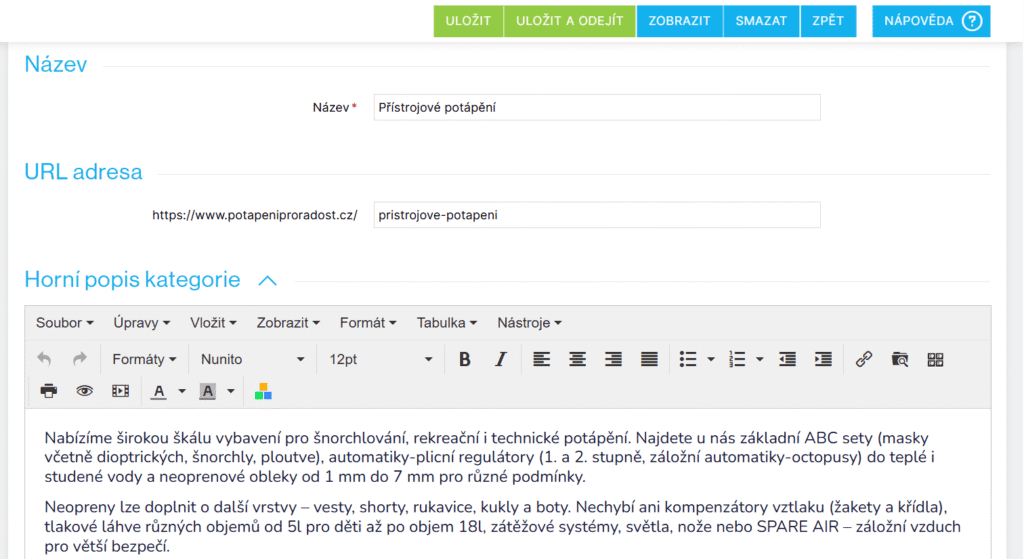Screen dimensions: 1024x559
Task: Justify the text
Action: (649, 359)
